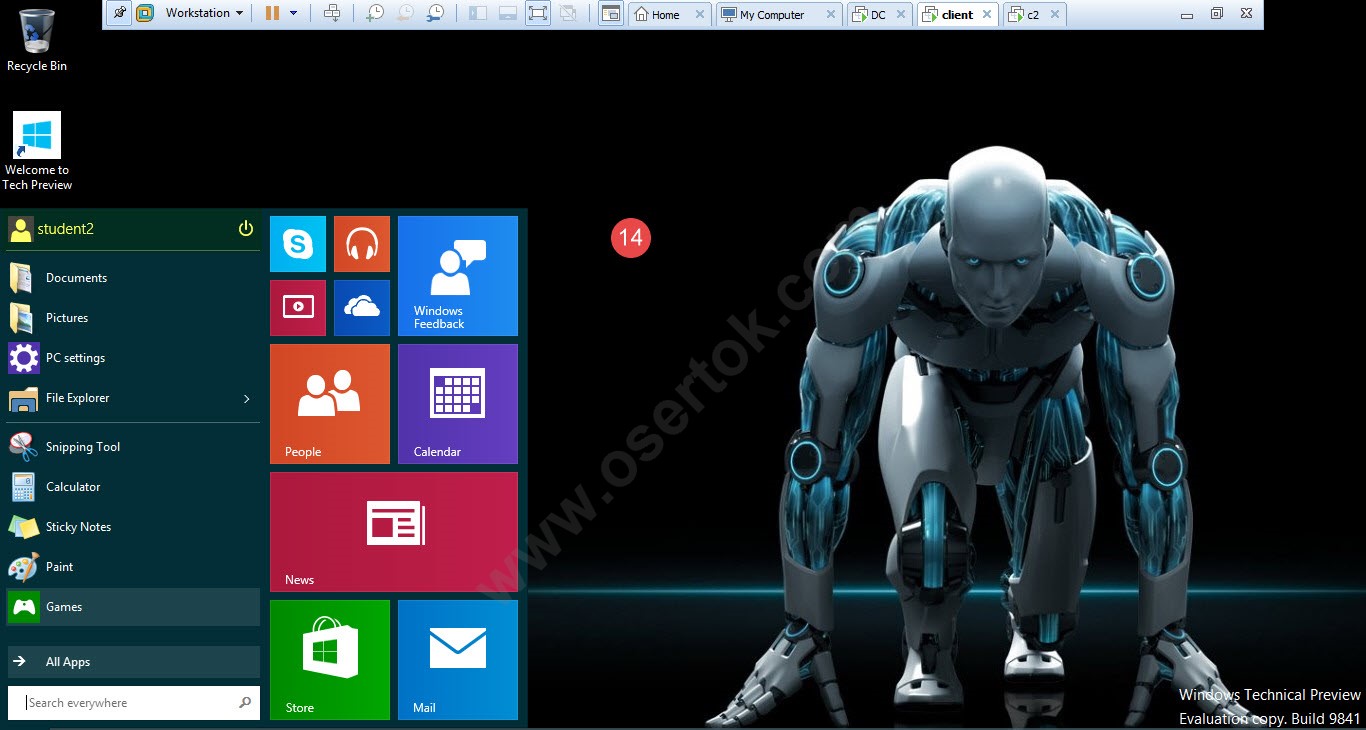Launch the Store tile
Screen dimensions: 1366x730
[330, 660]
